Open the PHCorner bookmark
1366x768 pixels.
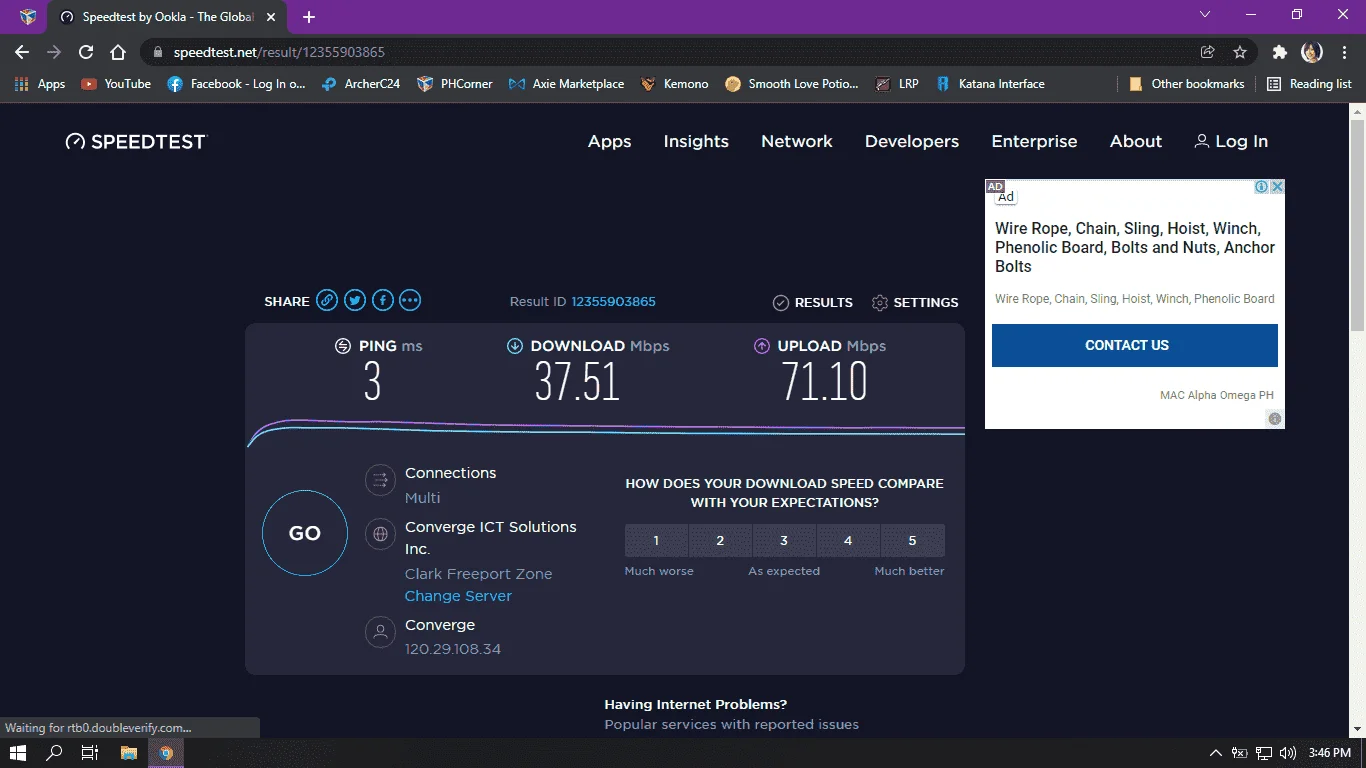coord(455,84)
